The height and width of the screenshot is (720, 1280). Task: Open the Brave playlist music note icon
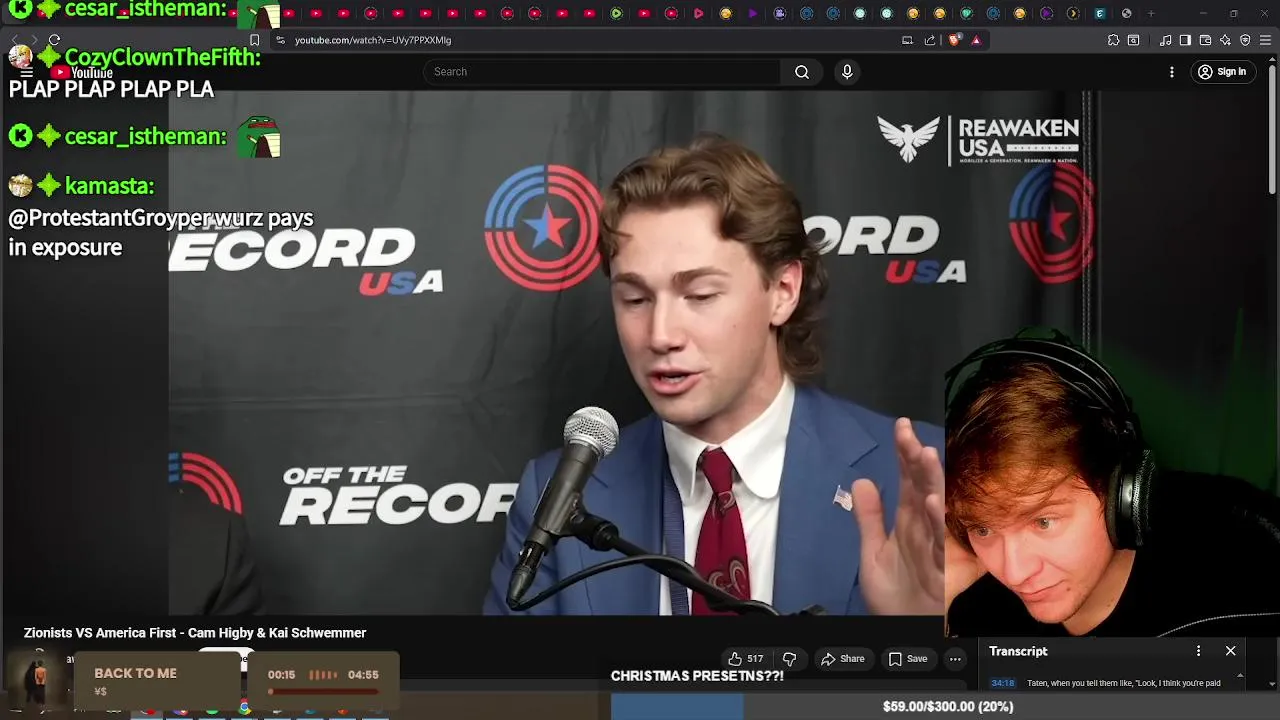[1166, 40]
